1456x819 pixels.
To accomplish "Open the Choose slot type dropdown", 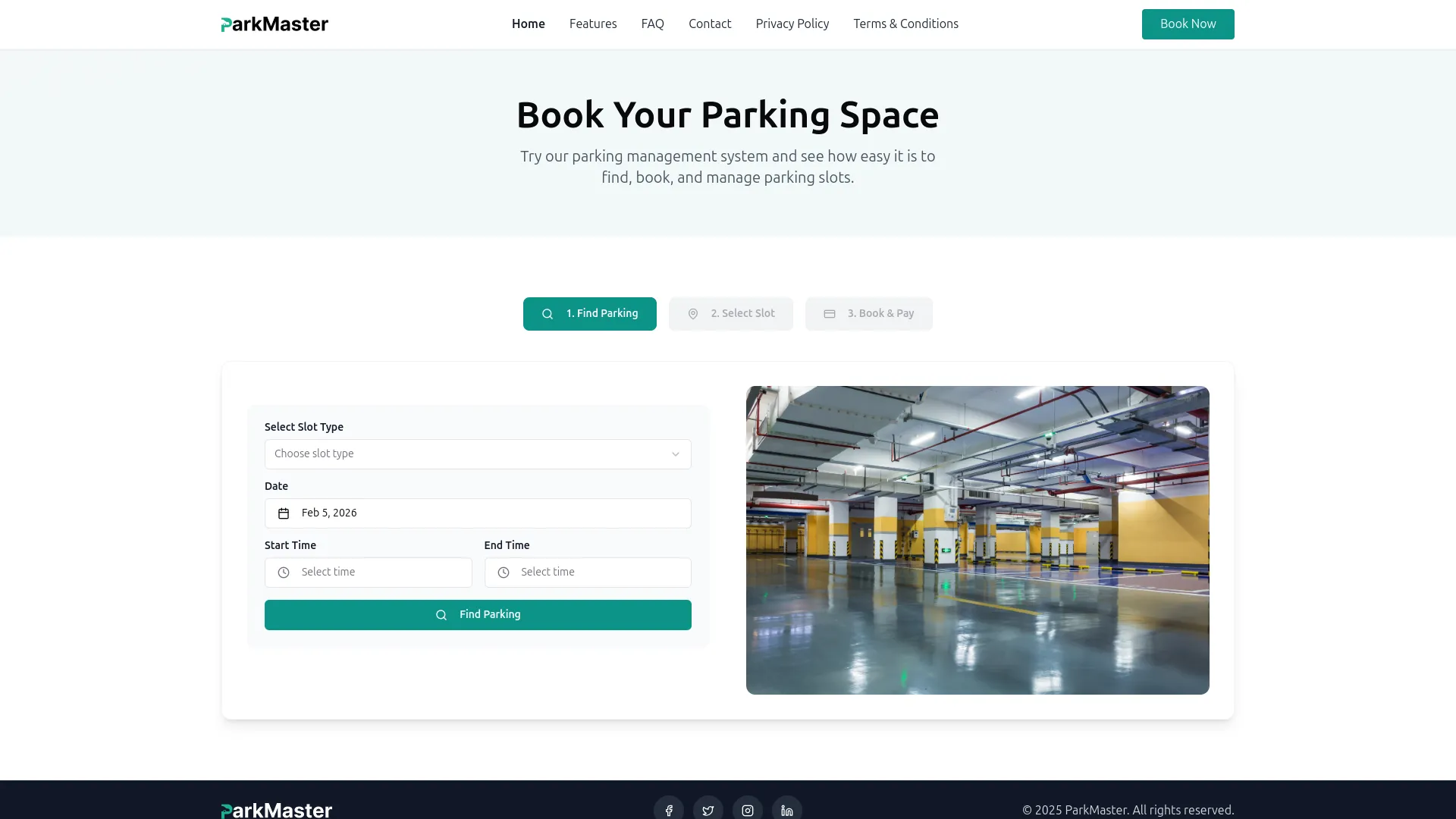I will 478,453.
